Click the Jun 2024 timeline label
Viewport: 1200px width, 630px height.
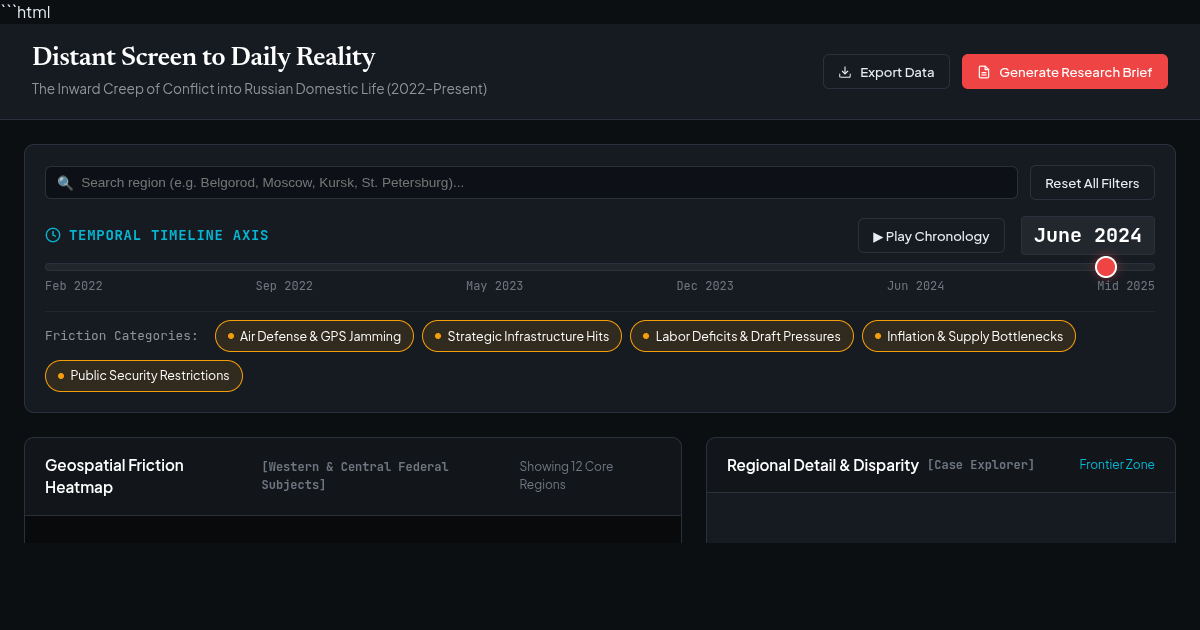tap(916, 286)
